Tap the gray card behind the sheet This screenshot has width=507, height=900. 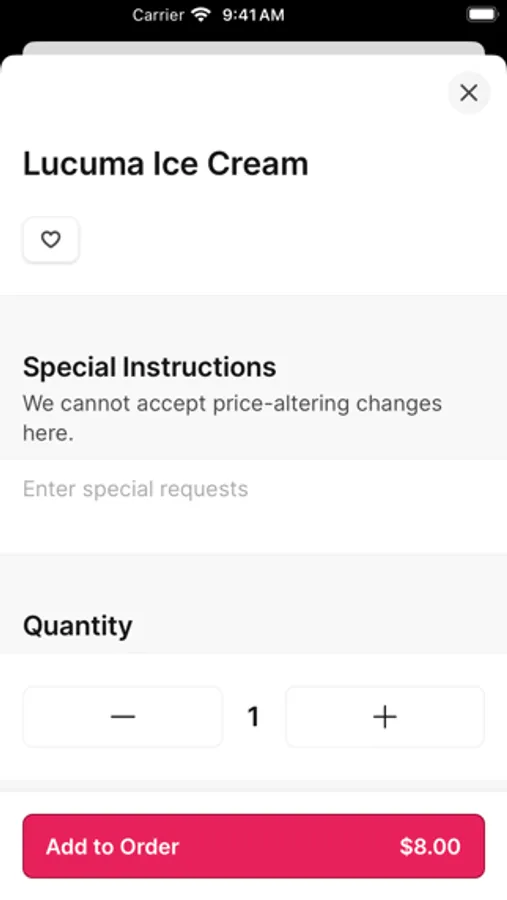(x=253, y=48)
